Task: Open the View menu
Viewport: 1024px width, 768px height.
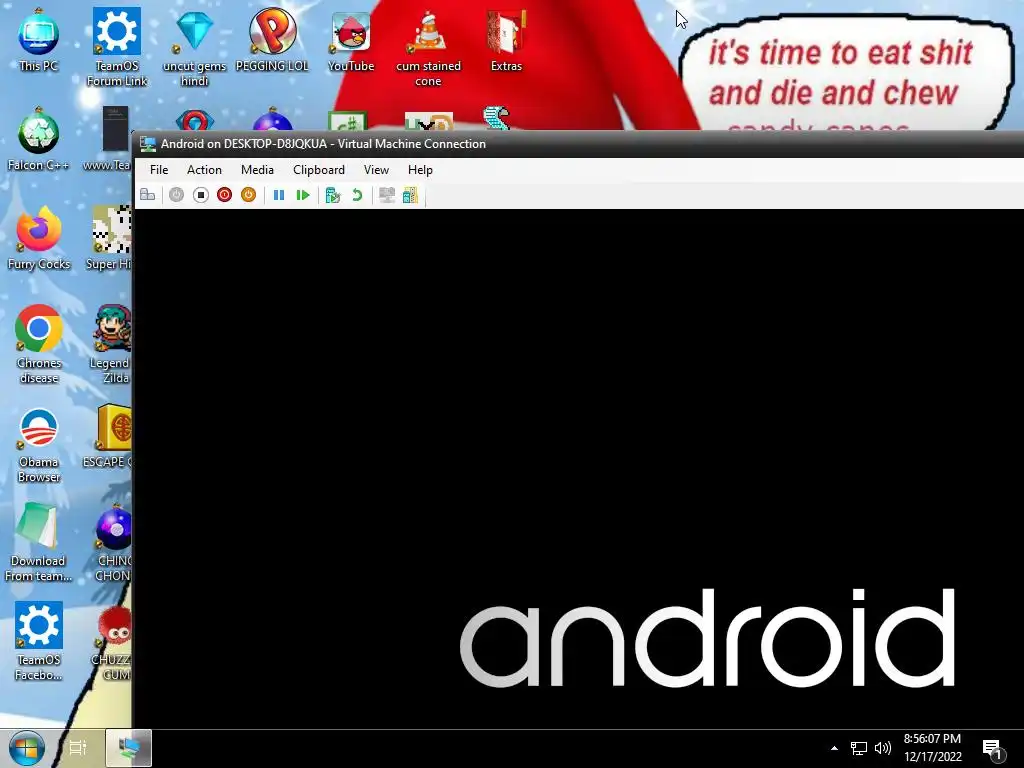Action: pyautogui.click(x=376, y=170)
